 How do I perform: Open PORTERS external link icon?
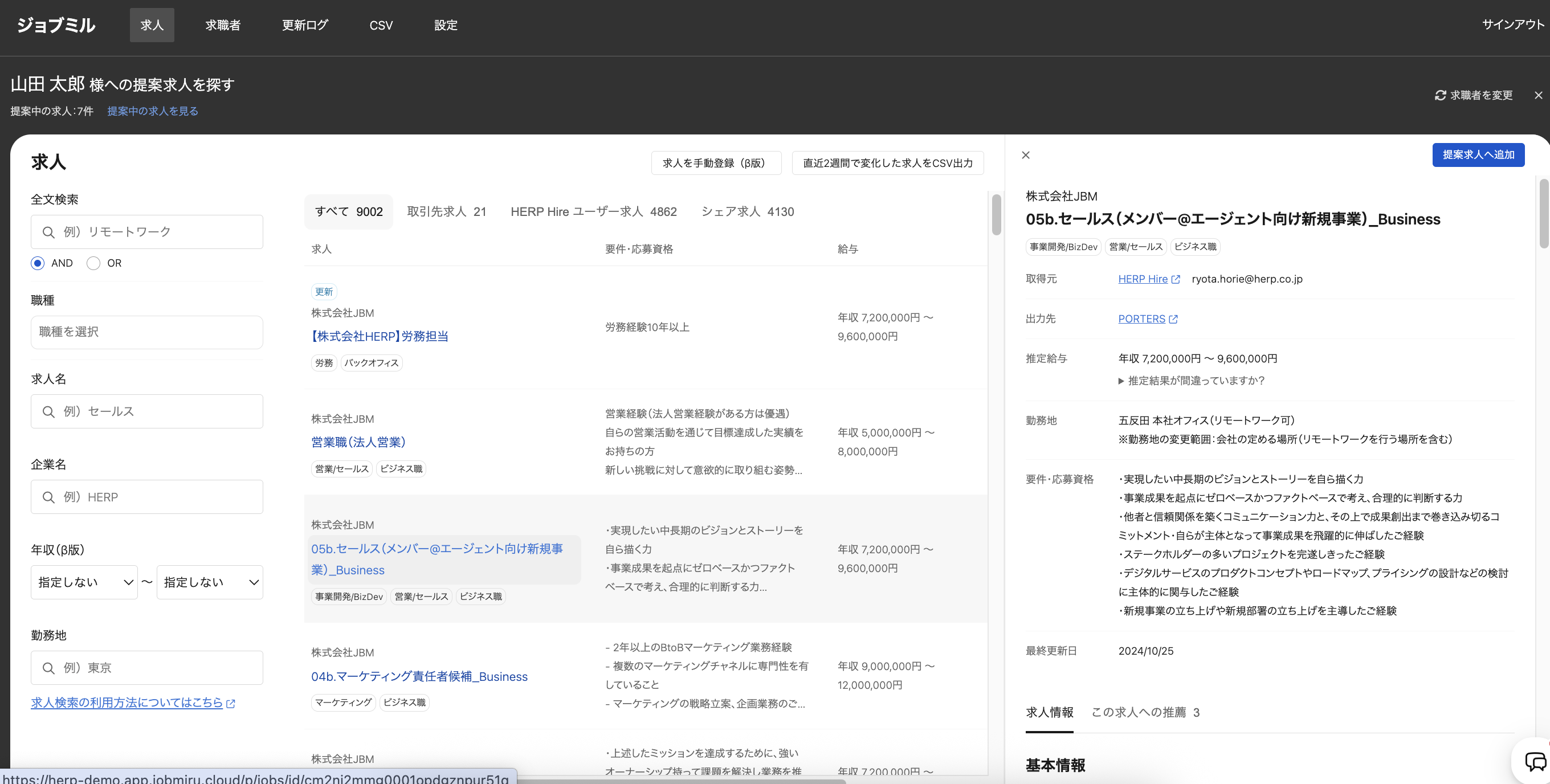(x=1173, y=319)
